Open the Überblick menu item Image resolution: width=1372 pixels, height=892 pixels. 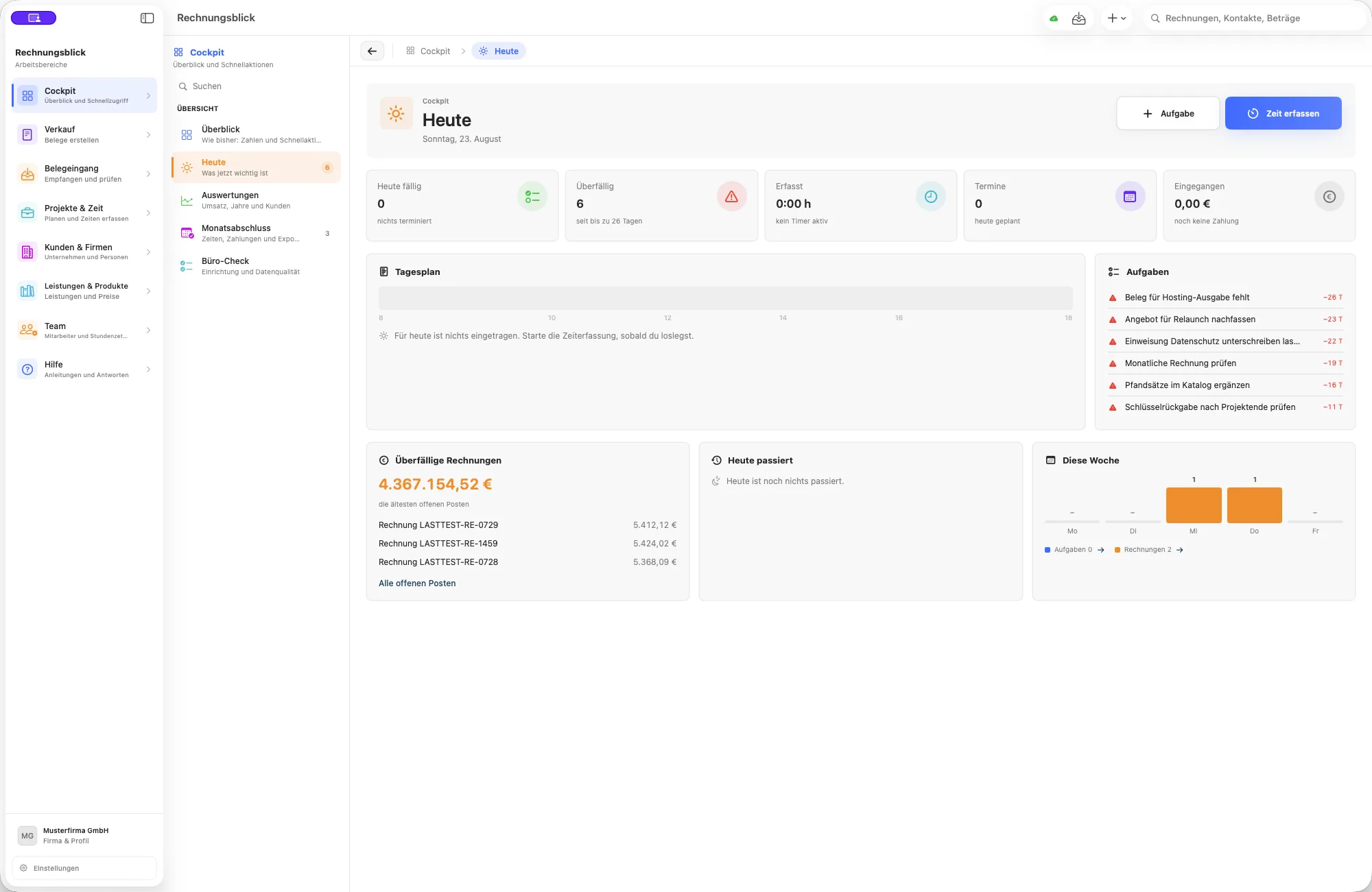[x=256, y=134]
